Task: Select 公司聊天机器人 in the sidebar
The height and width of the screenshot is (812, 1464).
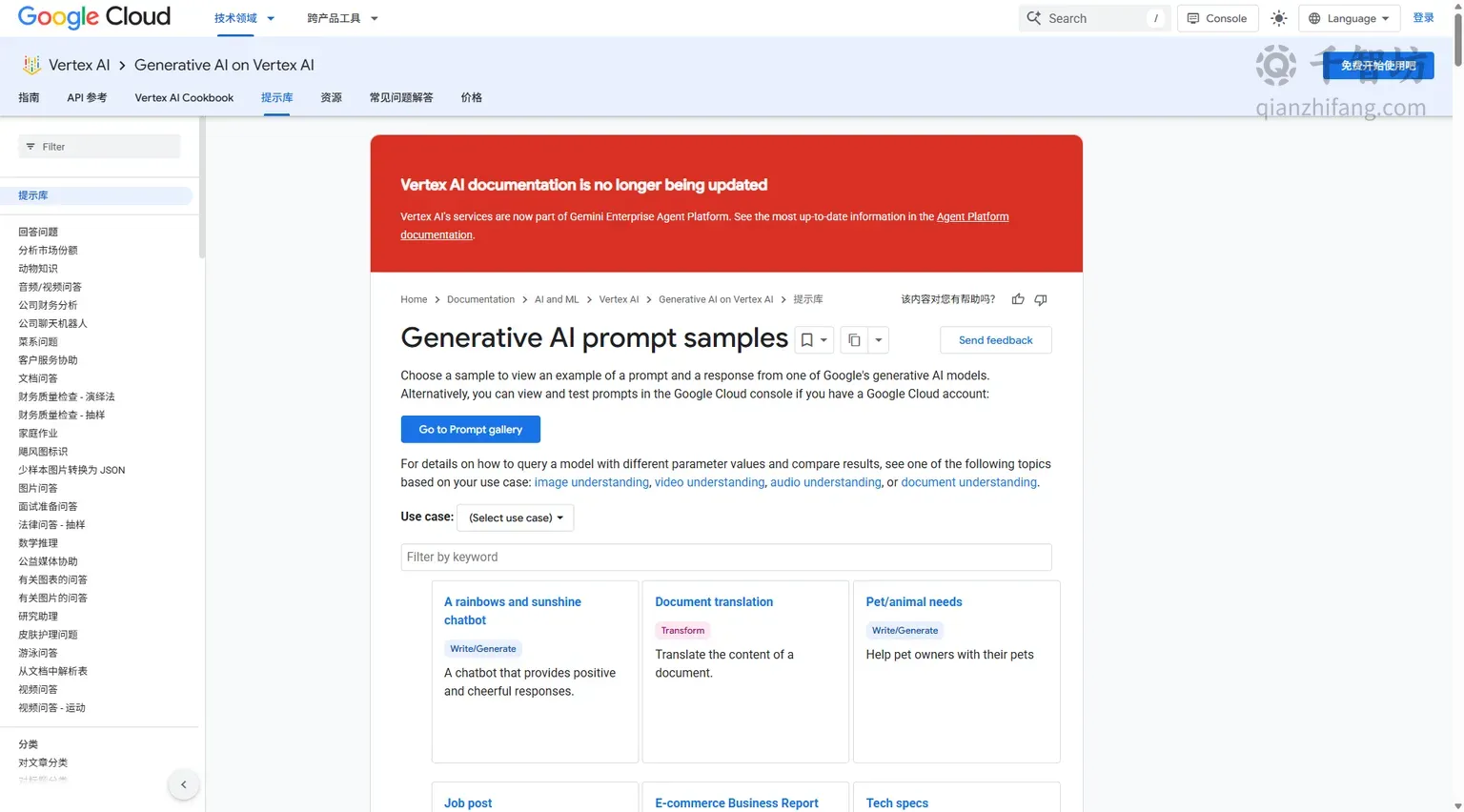Action: (52, 323)
